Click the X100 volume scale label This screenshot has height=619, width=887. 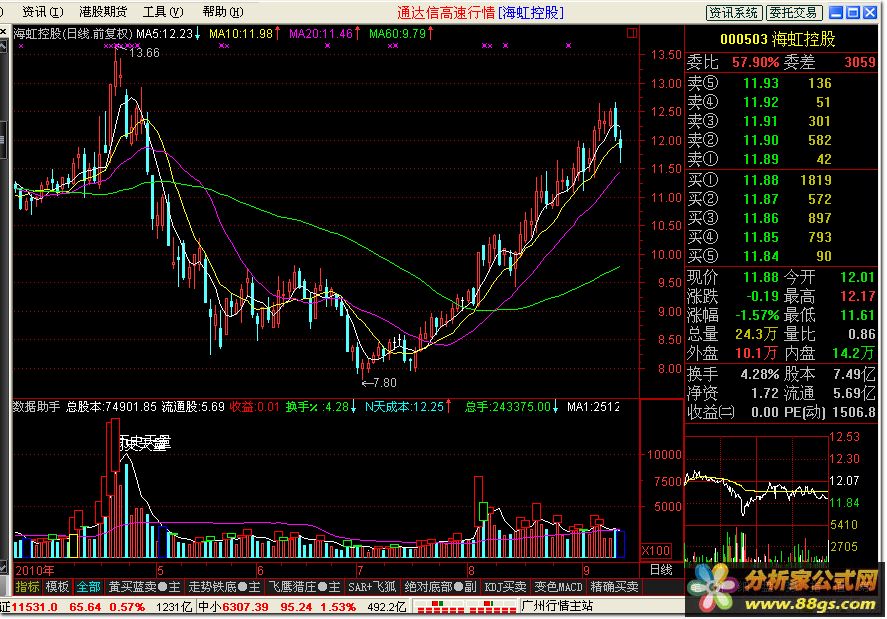(657, 551)
